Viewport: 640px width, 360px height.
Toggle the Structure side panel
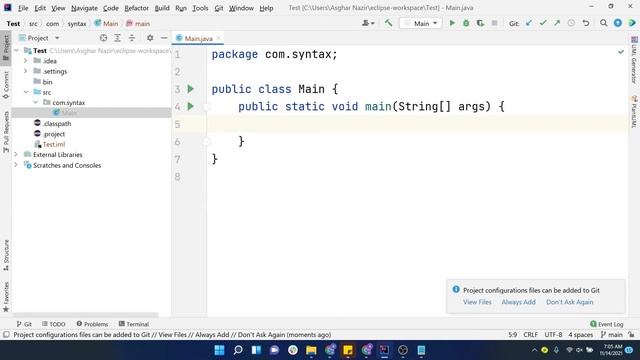(6, 255)
